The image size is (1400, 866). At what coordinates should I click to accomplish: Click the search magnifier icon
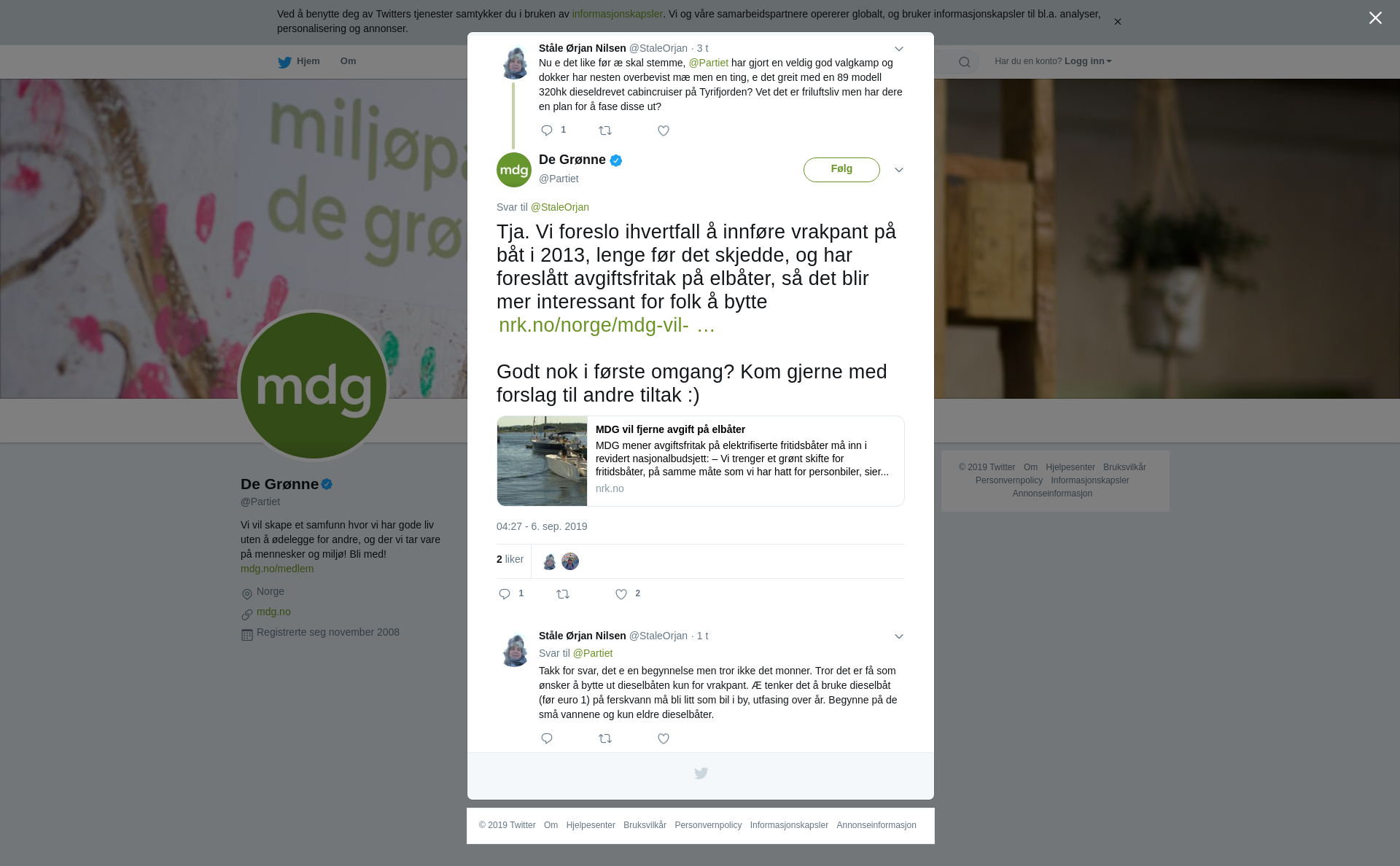click(965, 62)
